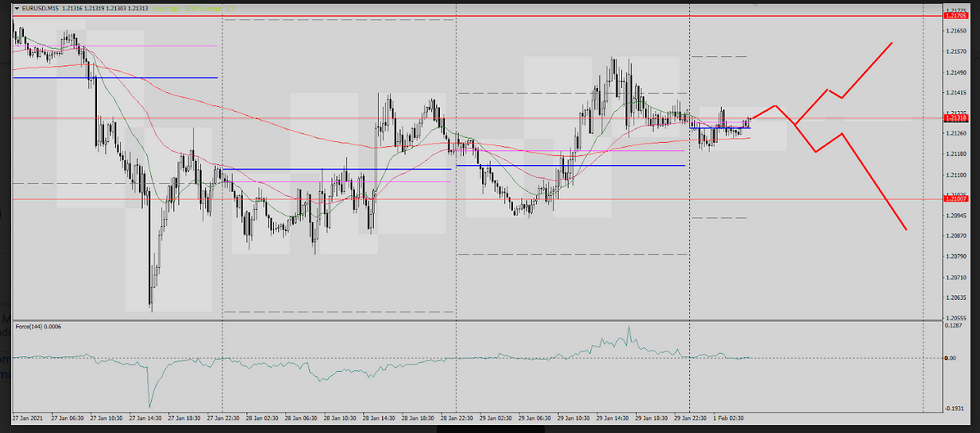Open the chart menu triangle beside EURUSD,M15
This screenshot has width=980, height=433.
16,9
